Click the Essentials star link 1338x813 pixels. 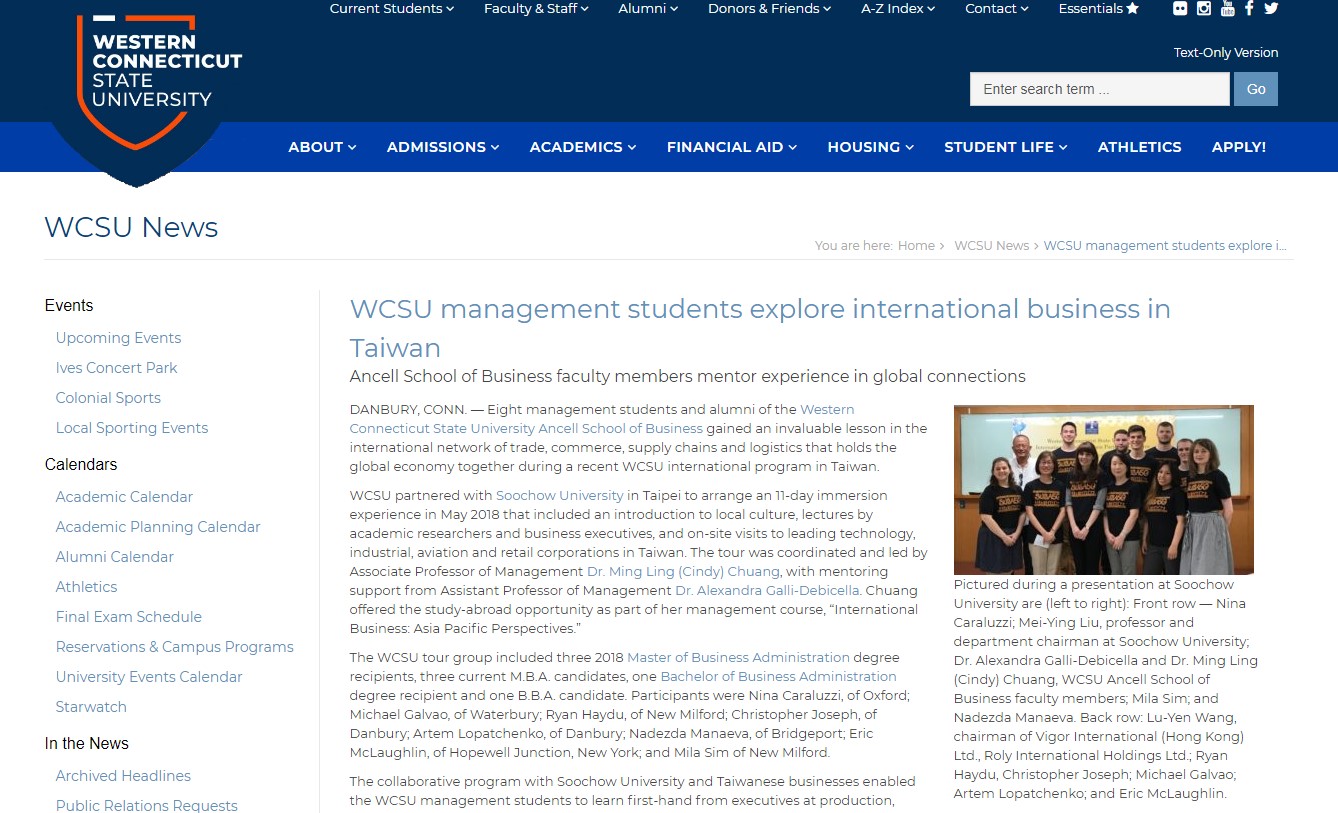click(1098, 9)
